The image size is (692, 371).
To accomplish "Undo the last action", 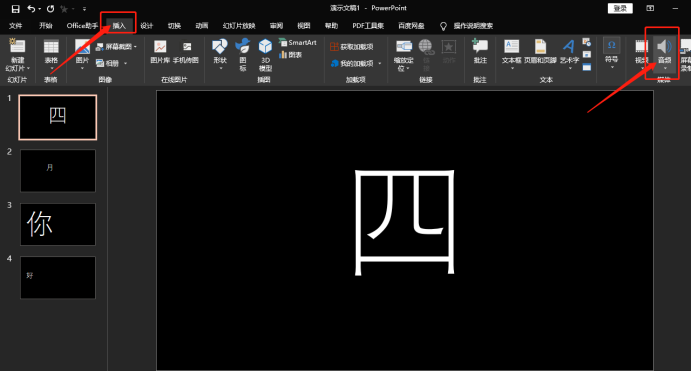I will (31, 9).
